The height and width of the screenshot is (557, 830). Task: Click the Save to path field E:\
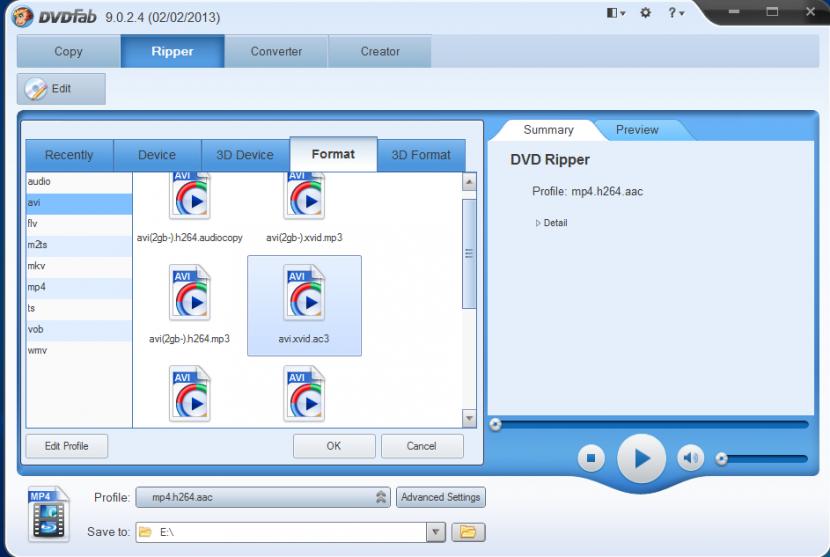[x=281, y=532]
